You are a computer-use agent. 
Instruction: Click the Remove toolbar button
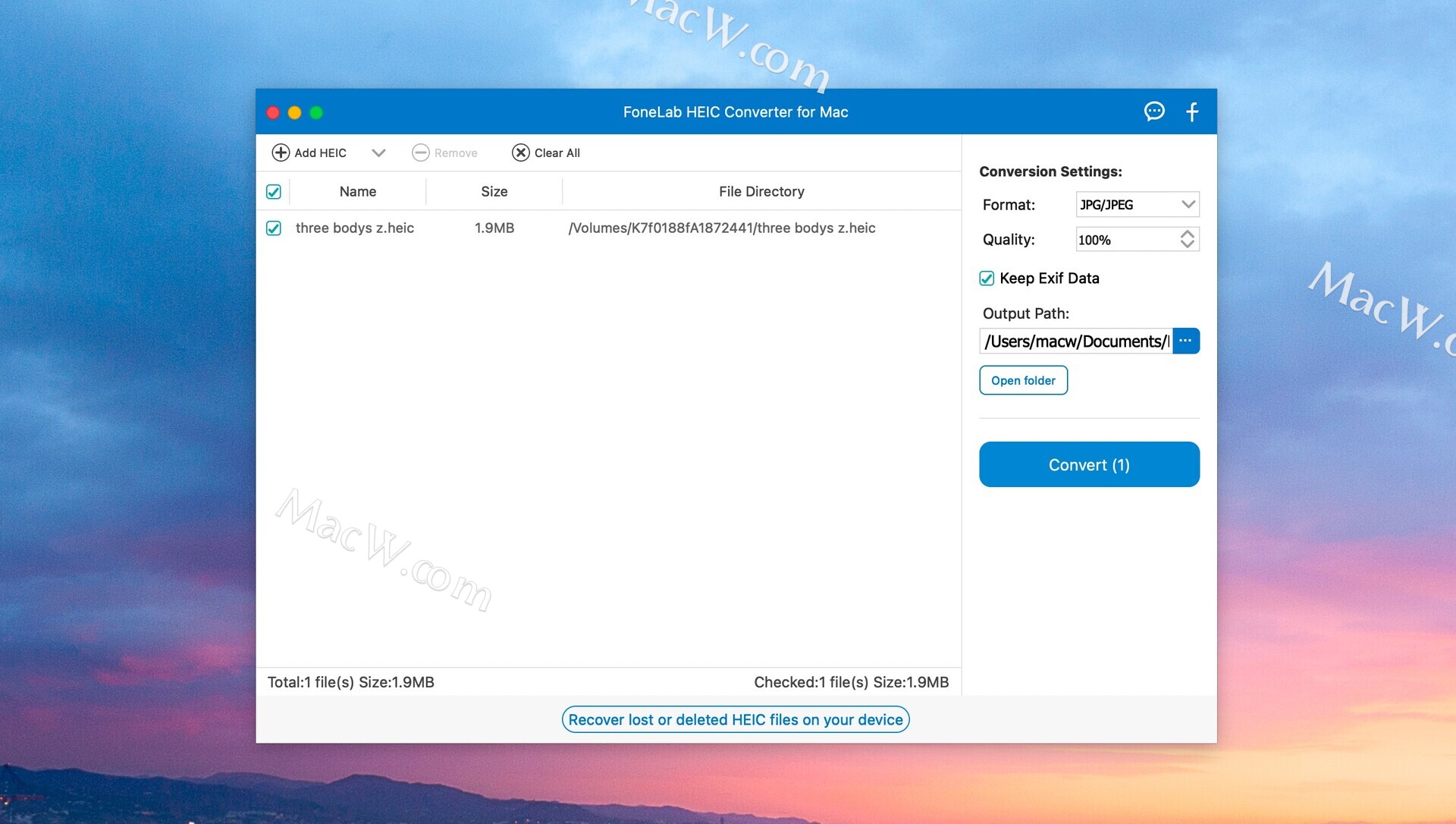(445, 153)
